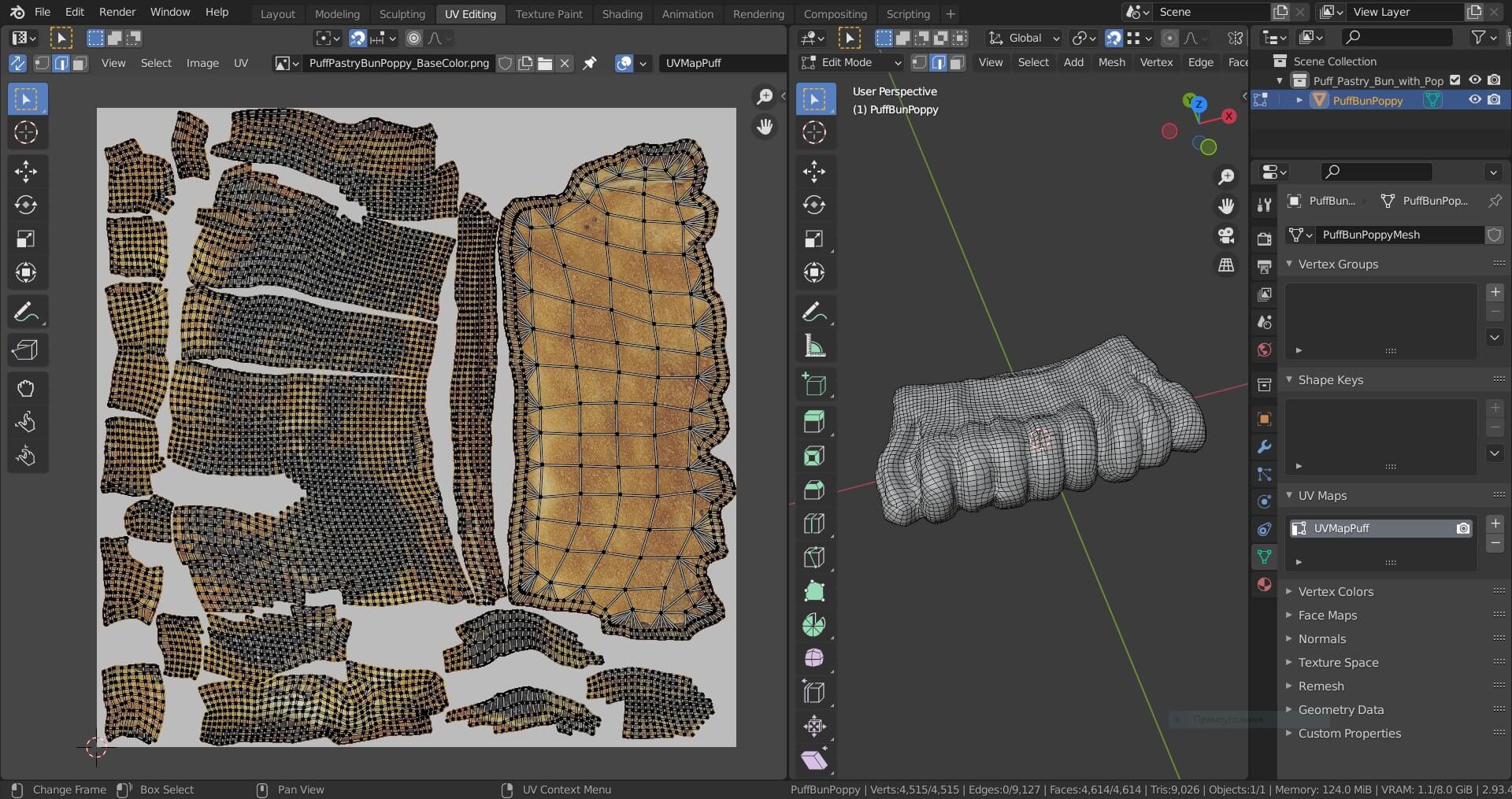The height and width of the screenshot is (799, 1512).
Task: Open Global transform orientation dropdown
Action: click(x=1025, y=38)
